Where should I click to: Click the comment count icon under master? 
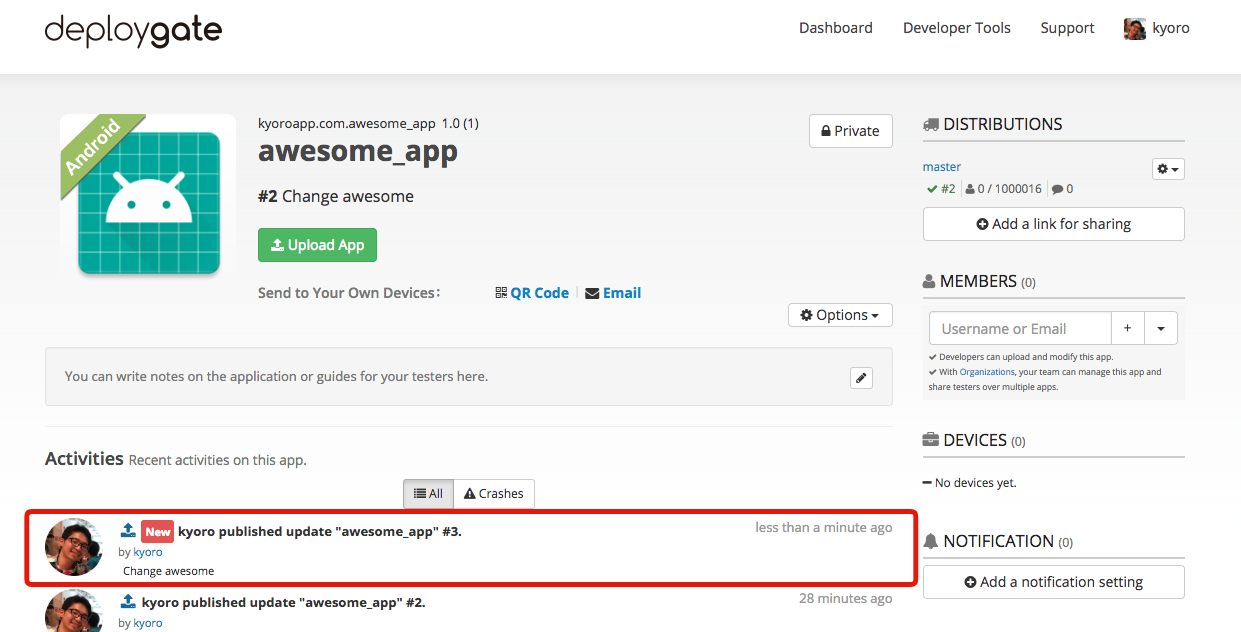[1058, 189]
